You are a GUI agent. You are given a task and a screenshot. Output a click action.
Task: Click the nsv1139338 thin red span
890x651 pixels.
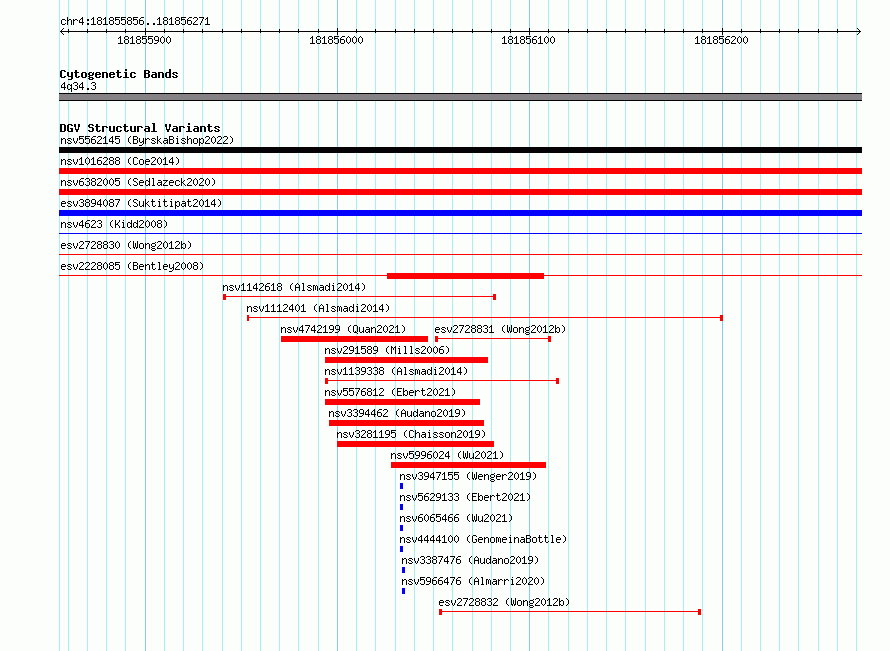tap(442, 381)
